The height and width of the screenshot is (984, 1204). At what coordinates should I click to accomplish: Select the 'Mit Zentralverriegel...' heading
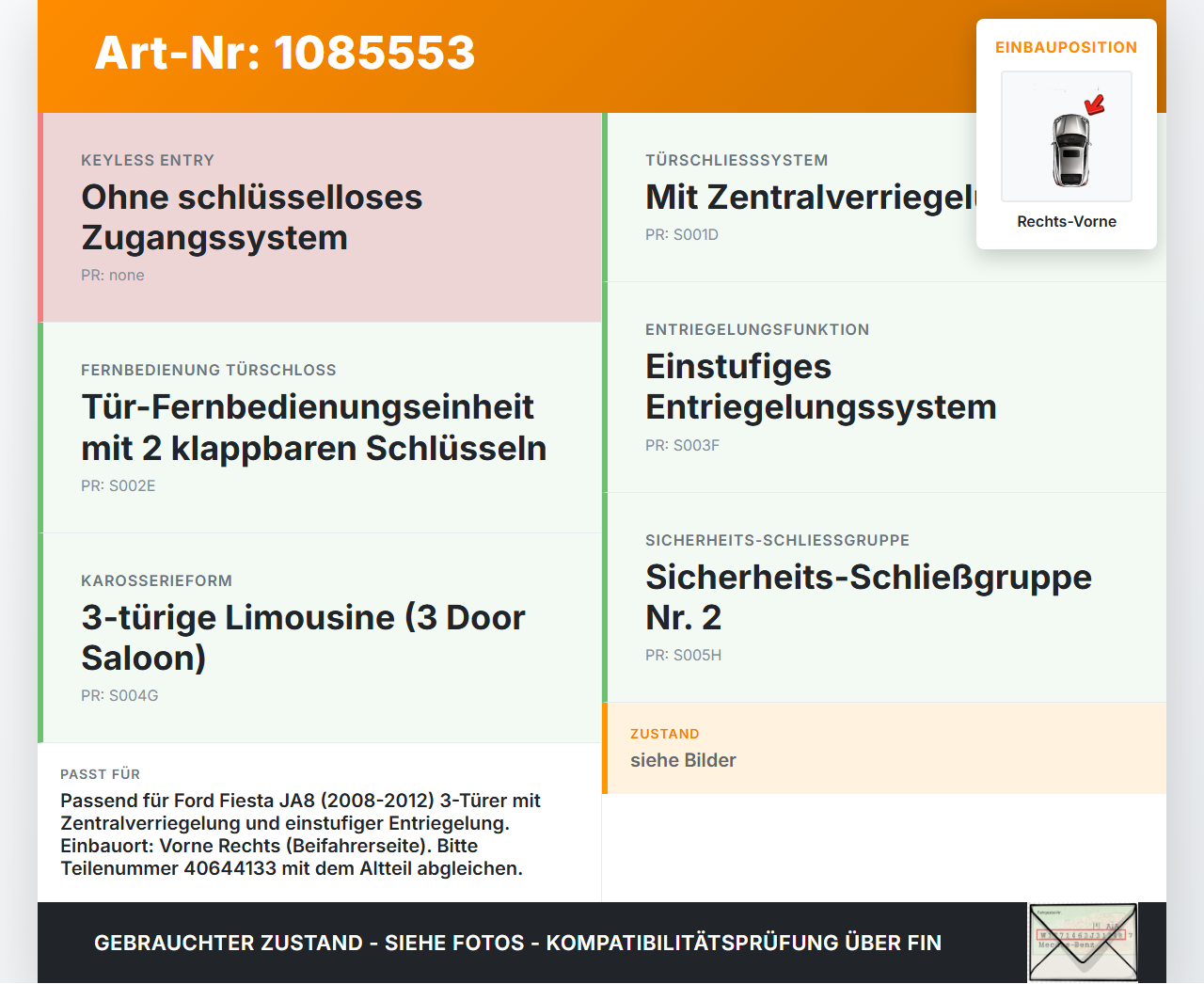[x=811, y=197]
